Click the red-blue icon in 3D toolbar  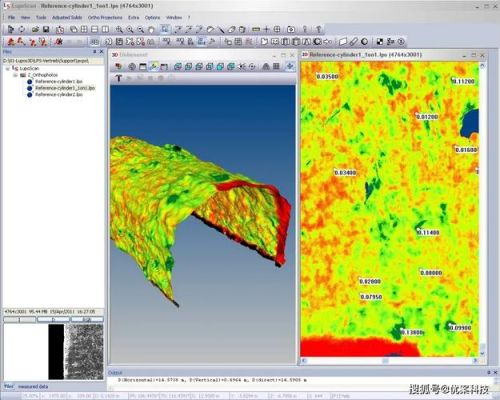tap(118, 66)
